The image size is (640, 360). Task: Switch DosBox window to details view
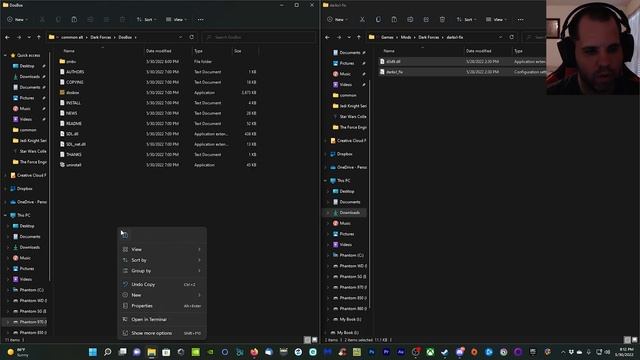(x=307, y=340)
